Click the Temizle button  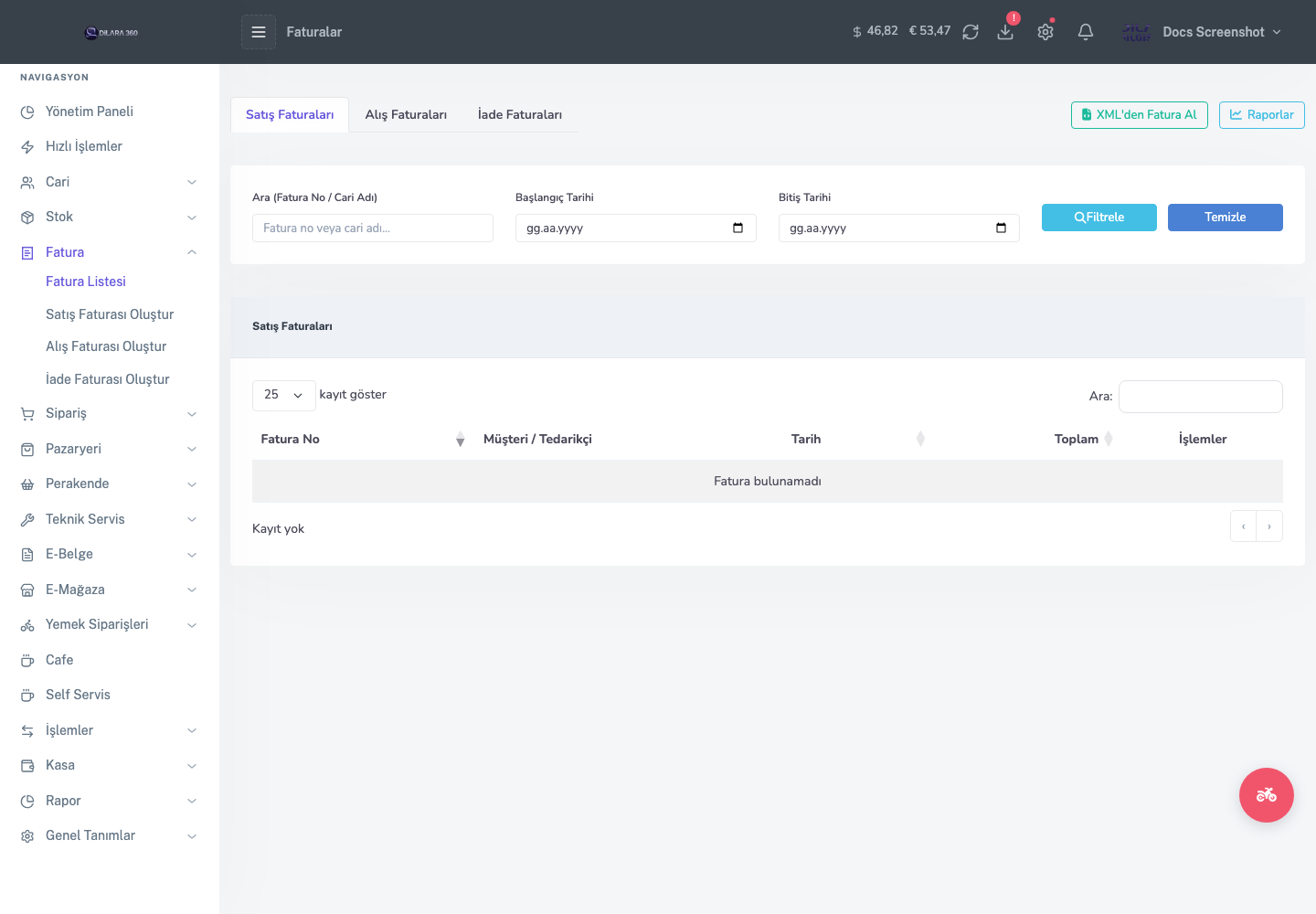[x=1226, y=218]
